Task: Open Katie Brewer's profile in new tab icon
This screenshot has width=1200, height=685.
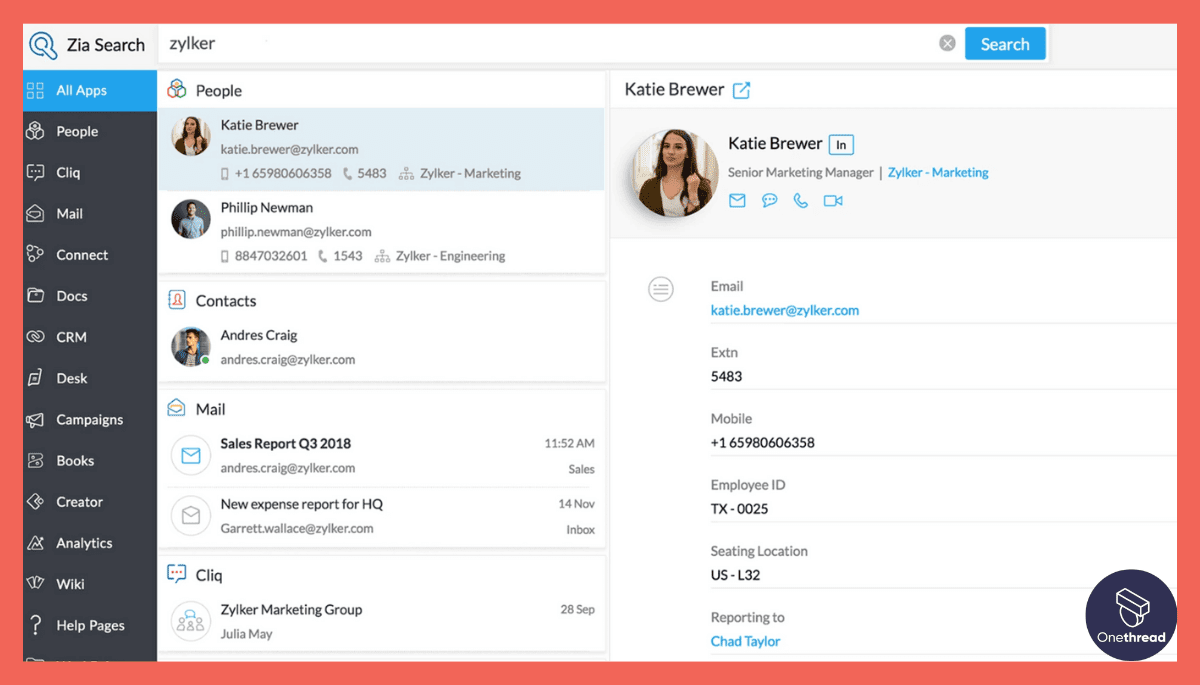Action: (x=742, y=89)
